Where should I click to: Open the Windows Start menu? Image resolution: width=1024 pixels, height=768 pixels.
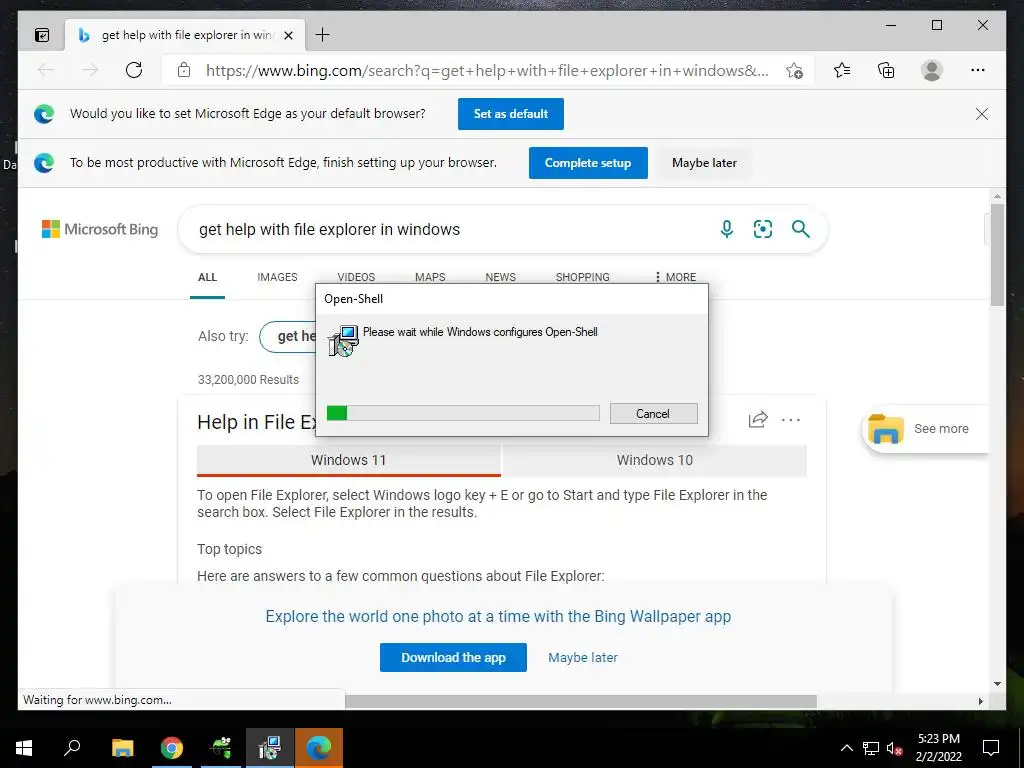[24, 748]
